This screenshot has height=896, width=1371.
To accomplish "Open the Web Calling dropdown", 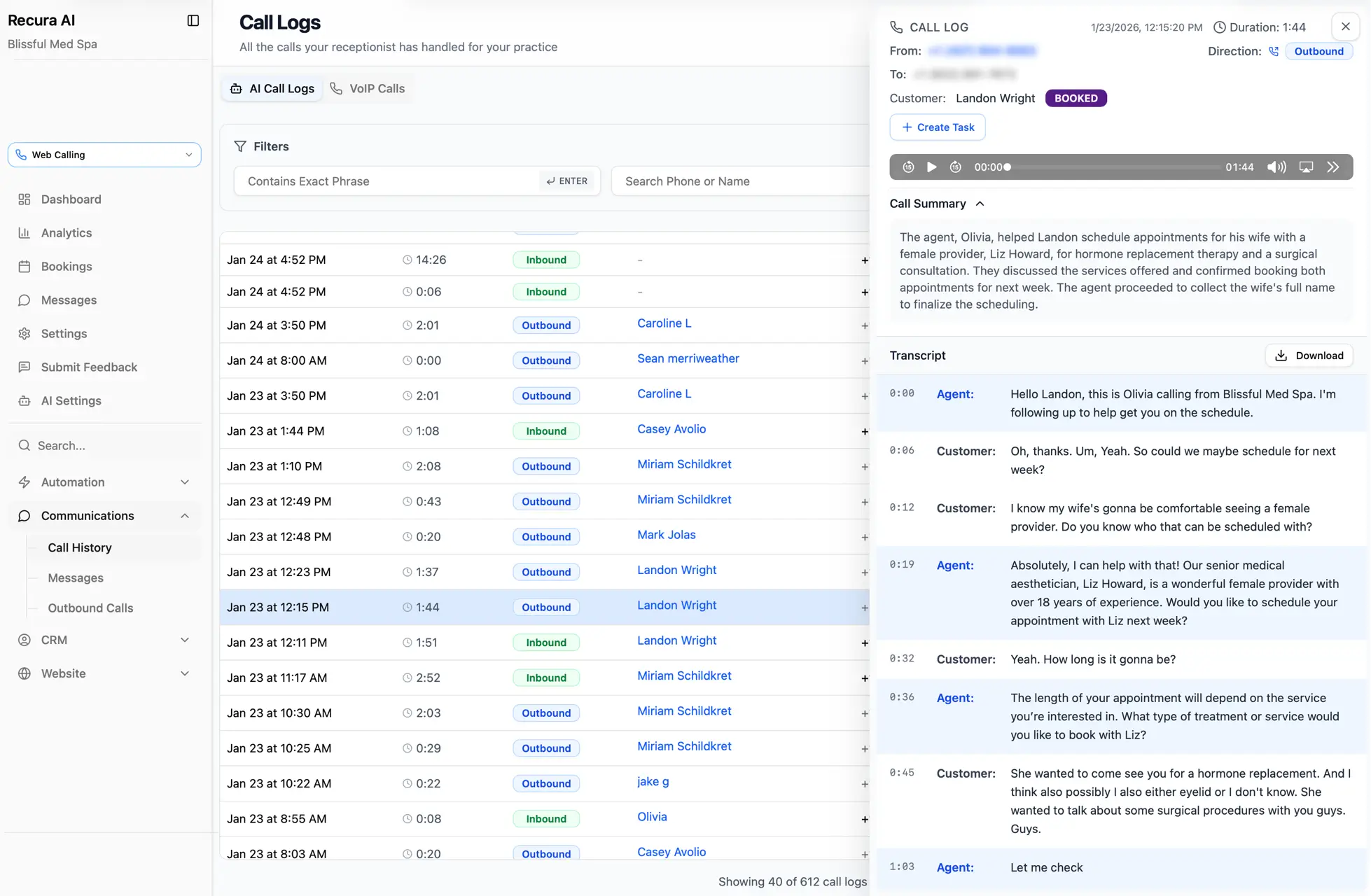I will 104,155.
